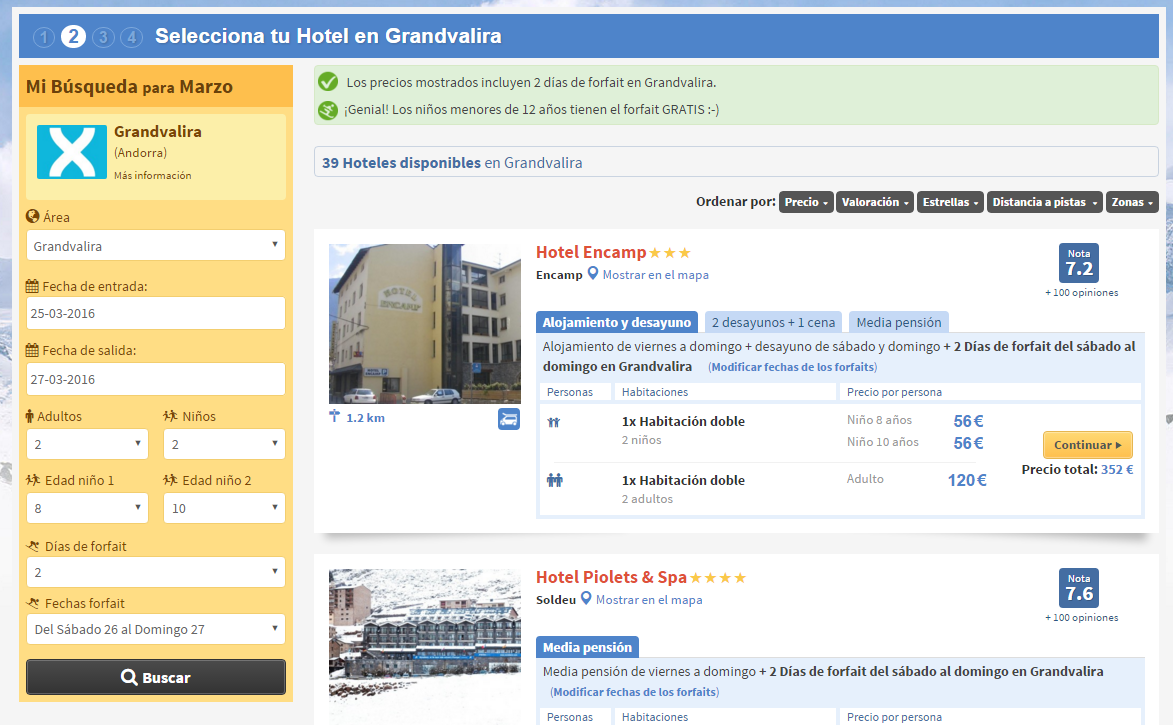This screenshot has height=725, width=1173.
Task: Click the globe icon beside Área
Action: click(32, 216)
